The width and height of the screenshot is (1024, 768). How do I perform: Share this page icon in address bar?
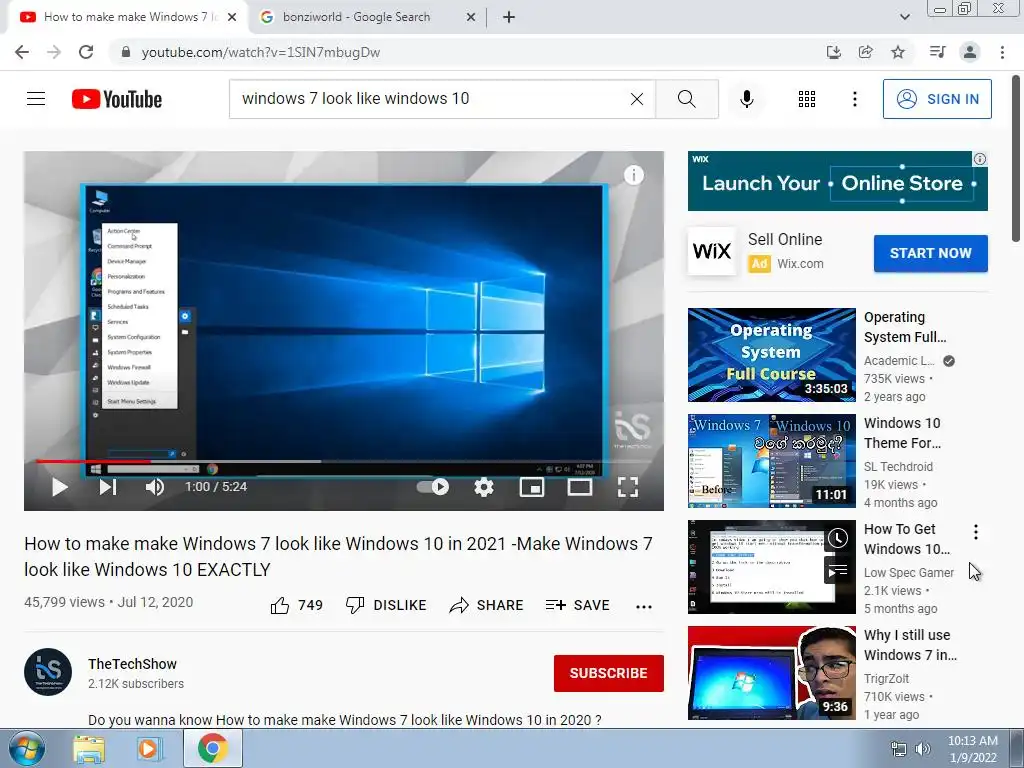coord(865,52)
